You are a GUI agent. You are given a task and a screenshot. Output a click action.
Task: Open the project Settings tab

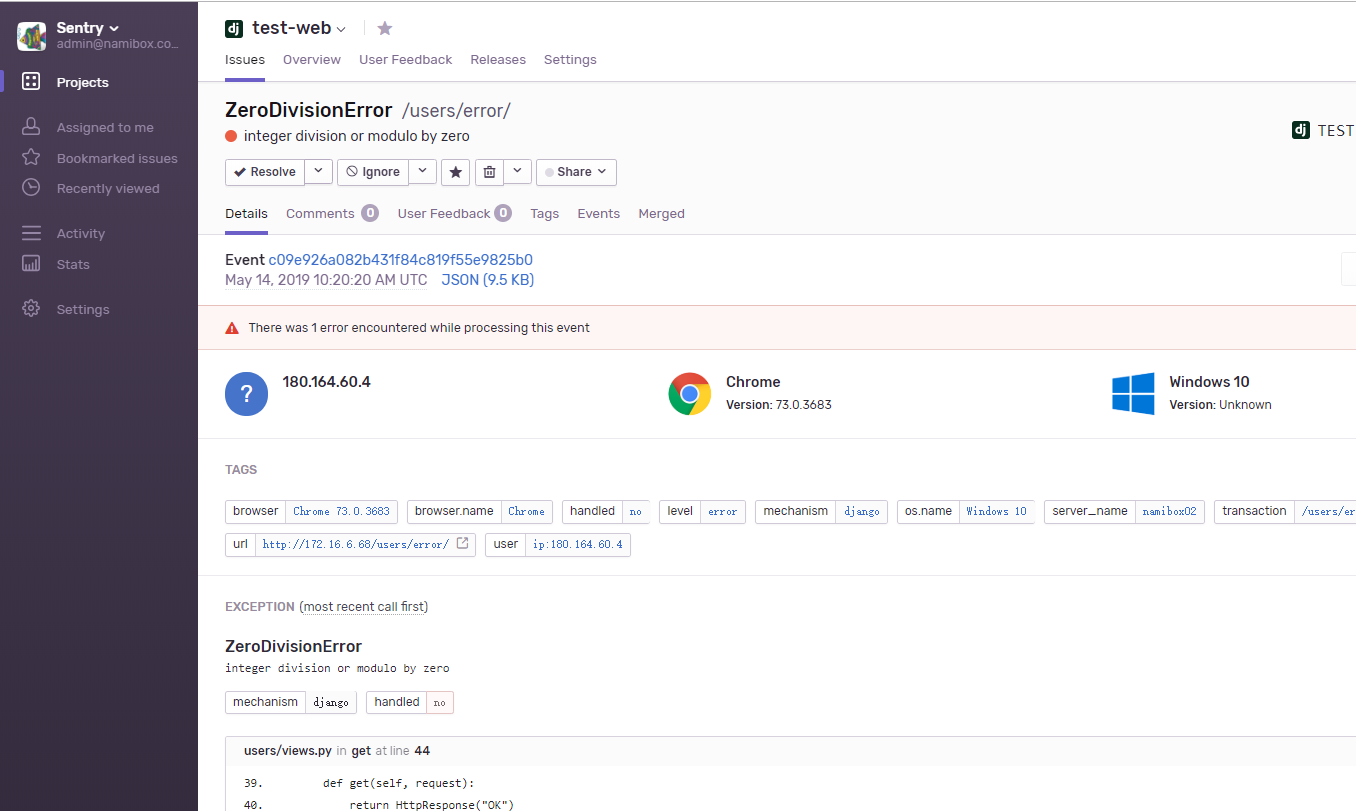[x=570, y=59]
